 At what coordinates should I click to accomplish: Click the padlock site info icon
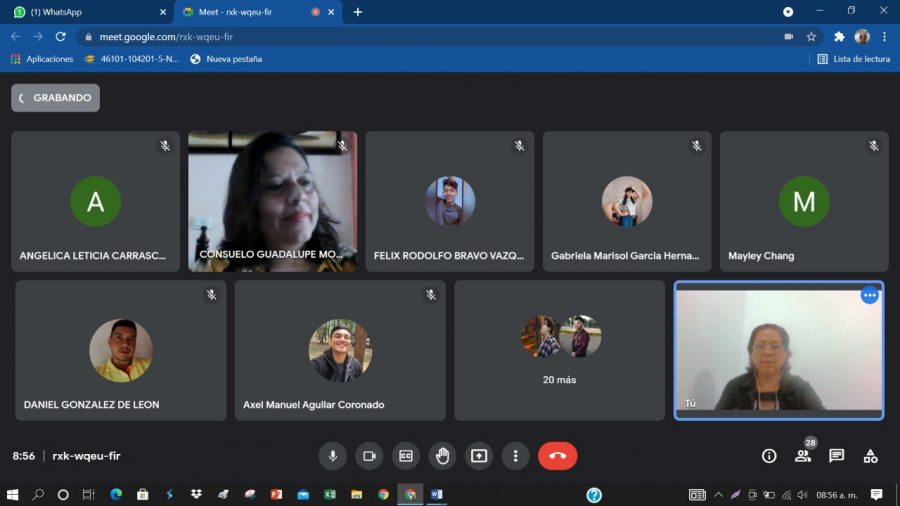88,37
